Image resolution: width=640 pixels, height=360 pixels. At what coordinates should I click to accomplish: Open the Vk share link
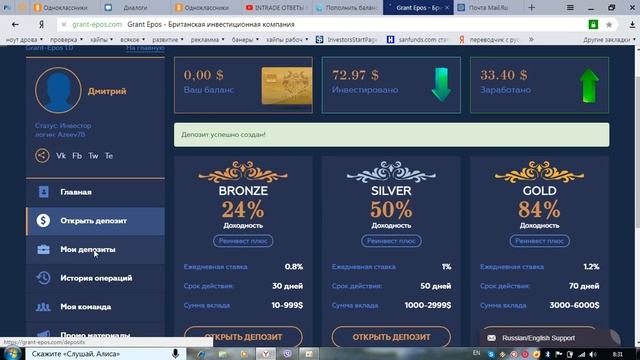61,156
